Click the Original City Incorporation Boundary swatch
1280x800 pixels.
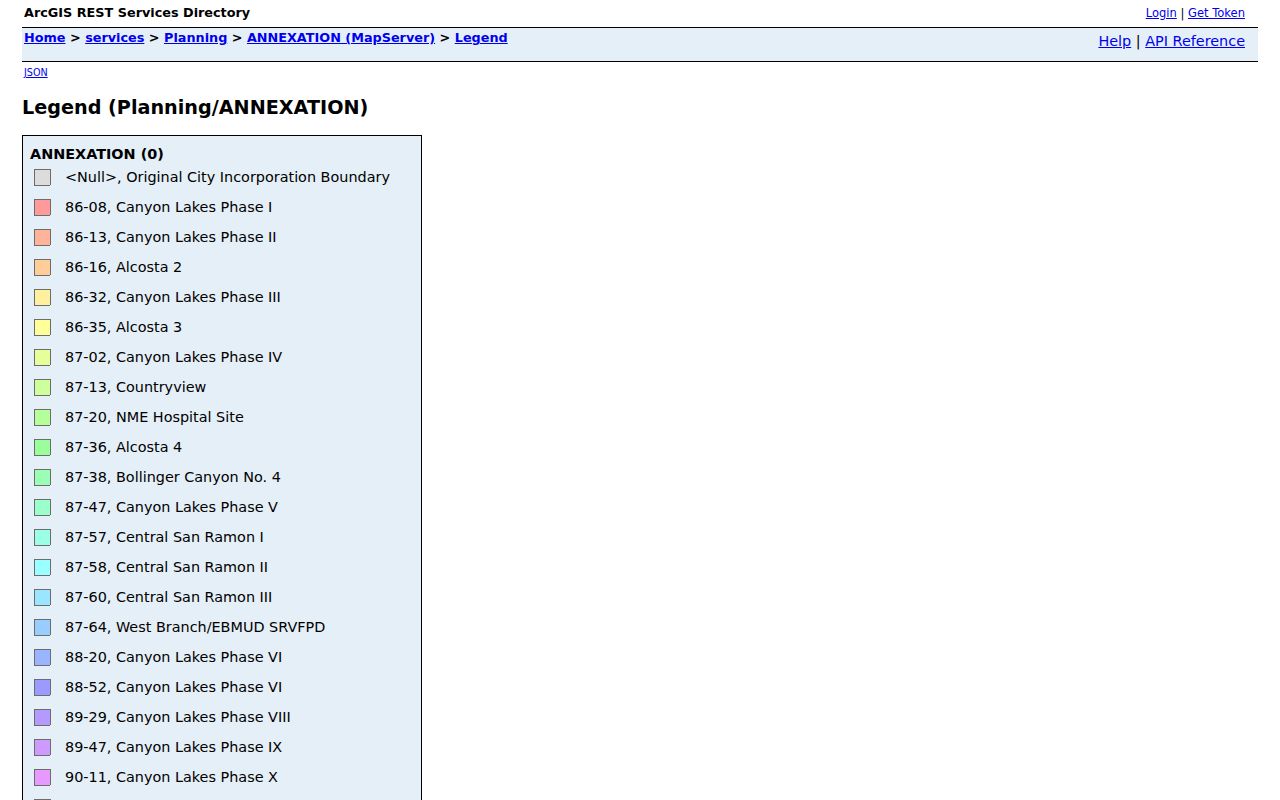tap(42, 177)
